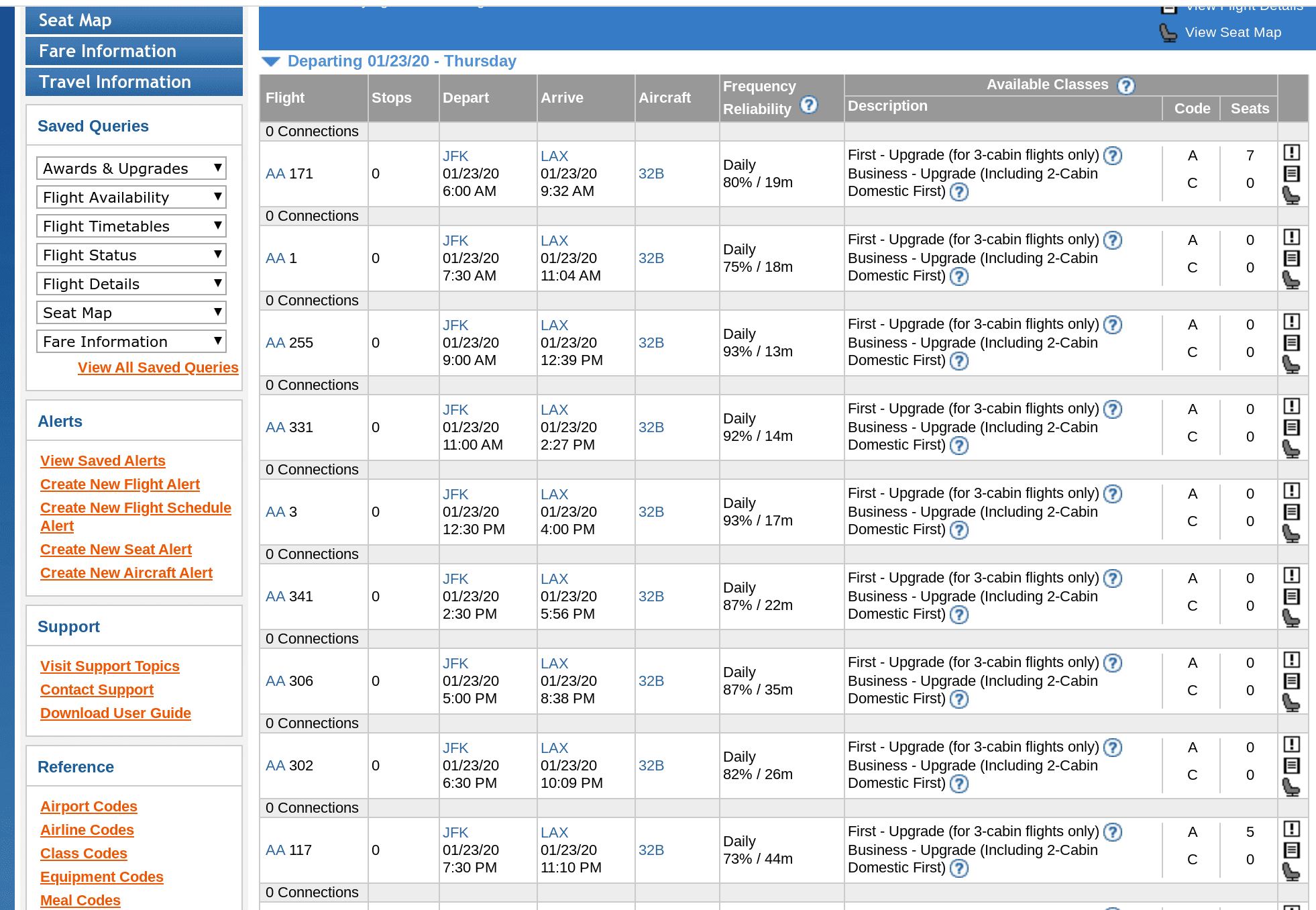Viewport: 1316px width, 910px height.
Task: Click Create New Aircraft Alert
Action: coord(126,573)
